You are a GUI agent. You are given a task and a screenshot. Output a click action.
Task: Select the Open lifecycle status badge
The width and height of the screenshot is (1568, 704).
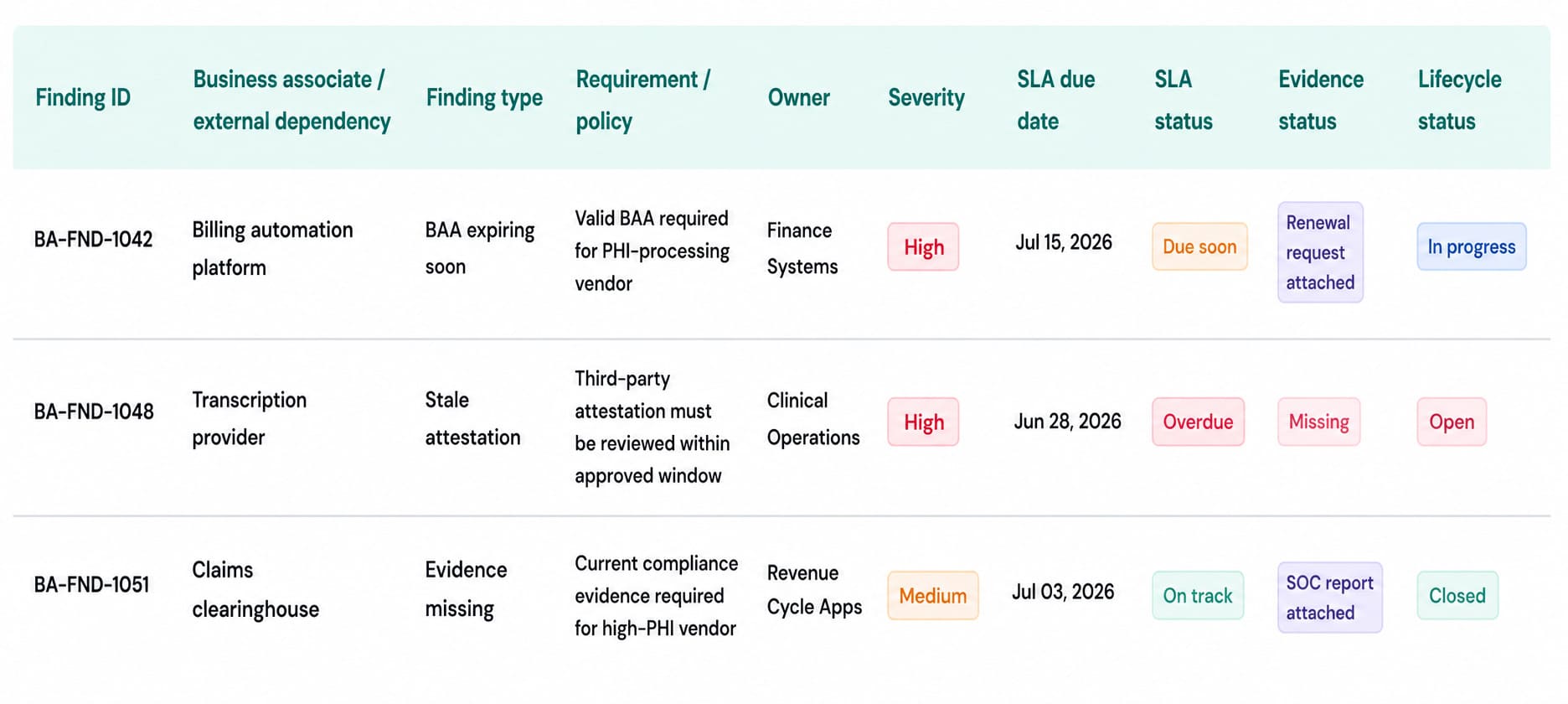[x=1452, y=422]
